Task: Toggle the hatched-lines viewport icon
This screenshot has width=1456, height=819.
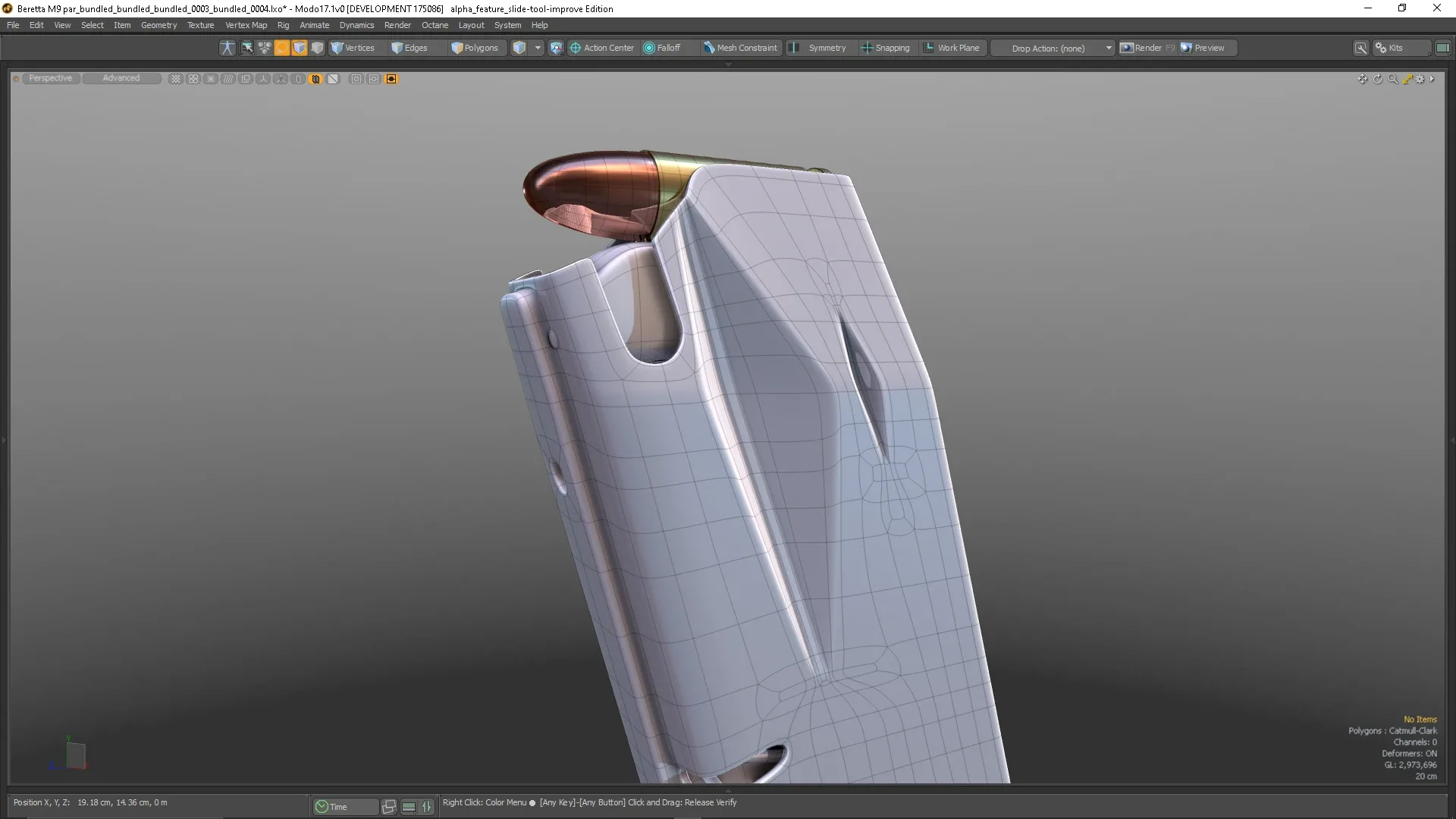Action: pyautogui.click(x=228, y=79)
